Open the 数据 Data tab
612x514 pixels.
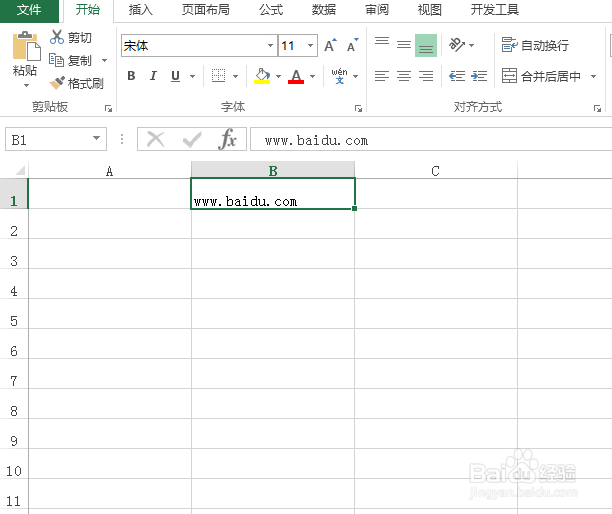point(324,10)
